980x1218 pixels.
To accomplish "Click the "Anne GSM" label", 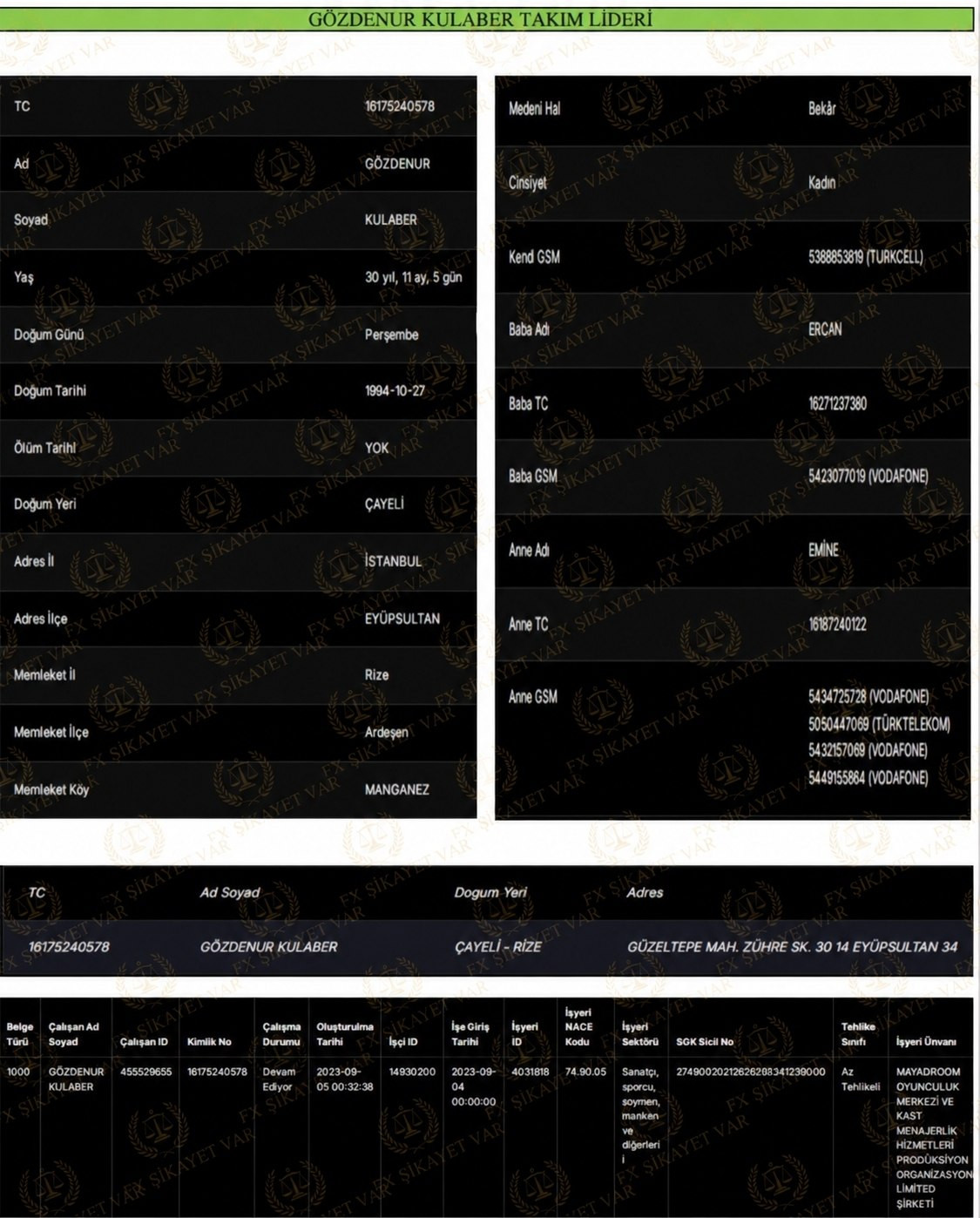I will (532, 696).
